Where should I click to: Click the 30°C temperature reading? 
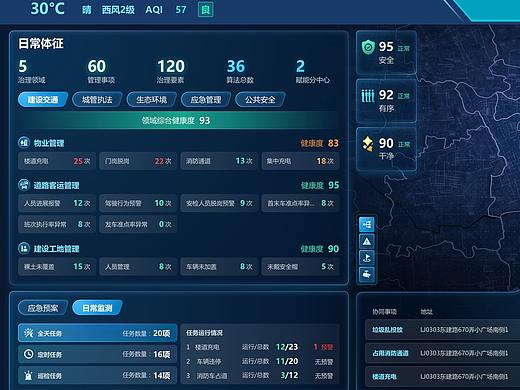47,8
